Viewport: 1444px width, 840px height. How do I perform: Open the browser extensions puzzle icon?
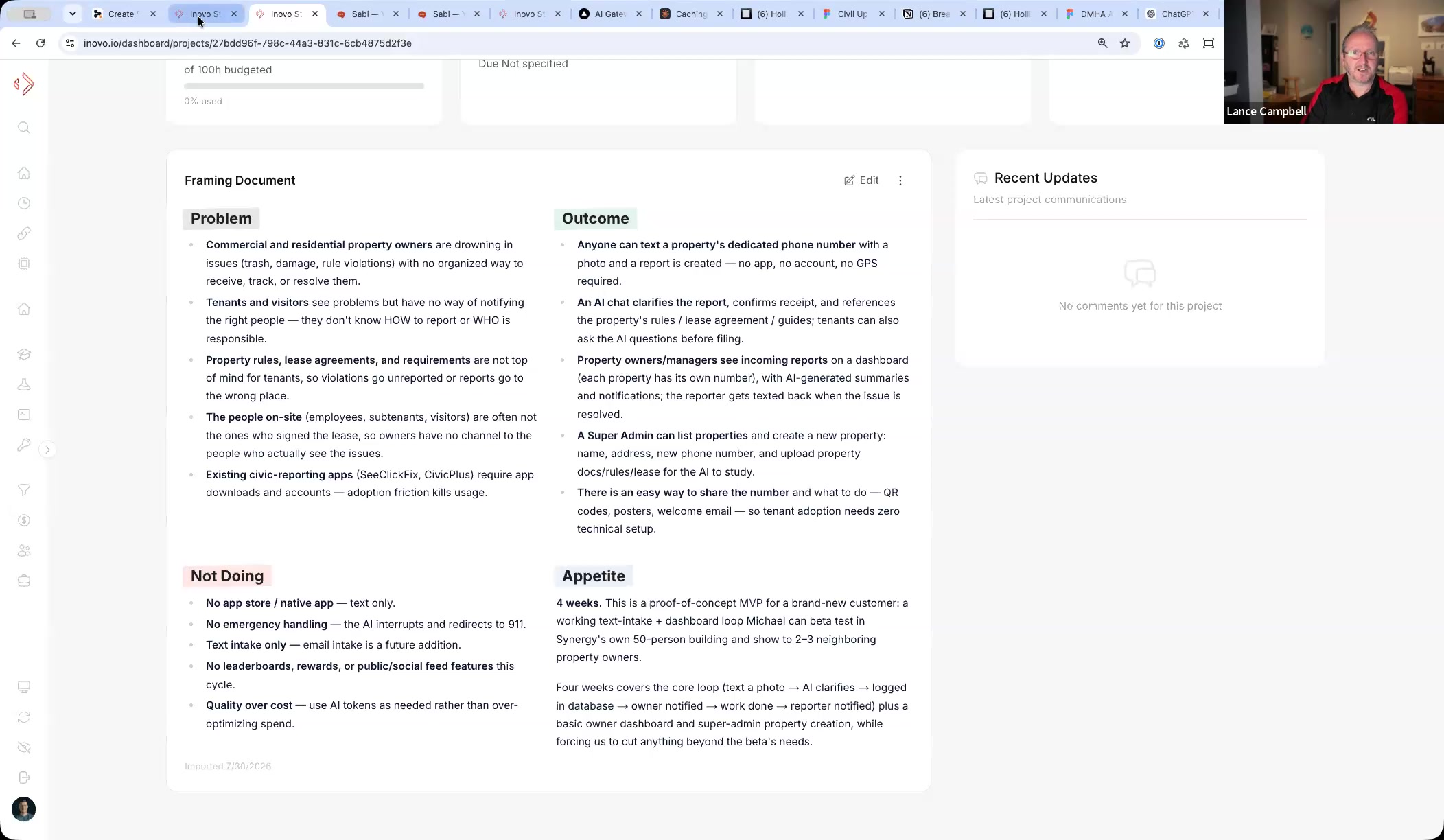click(1184, 43)
